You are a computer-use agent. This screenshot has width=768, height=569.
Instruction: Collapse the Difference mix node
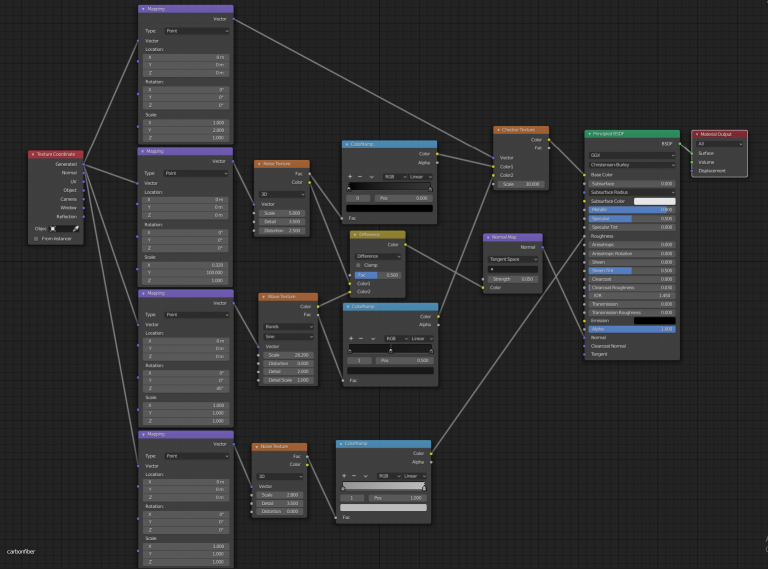pyautogui.click(x=355, y=234)
